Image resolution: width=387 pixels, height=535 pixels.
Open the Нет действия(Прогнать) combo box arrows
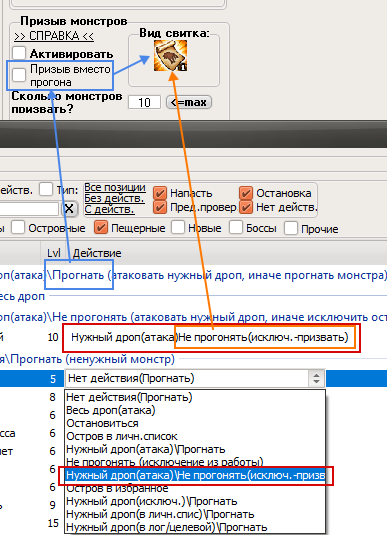316,378
